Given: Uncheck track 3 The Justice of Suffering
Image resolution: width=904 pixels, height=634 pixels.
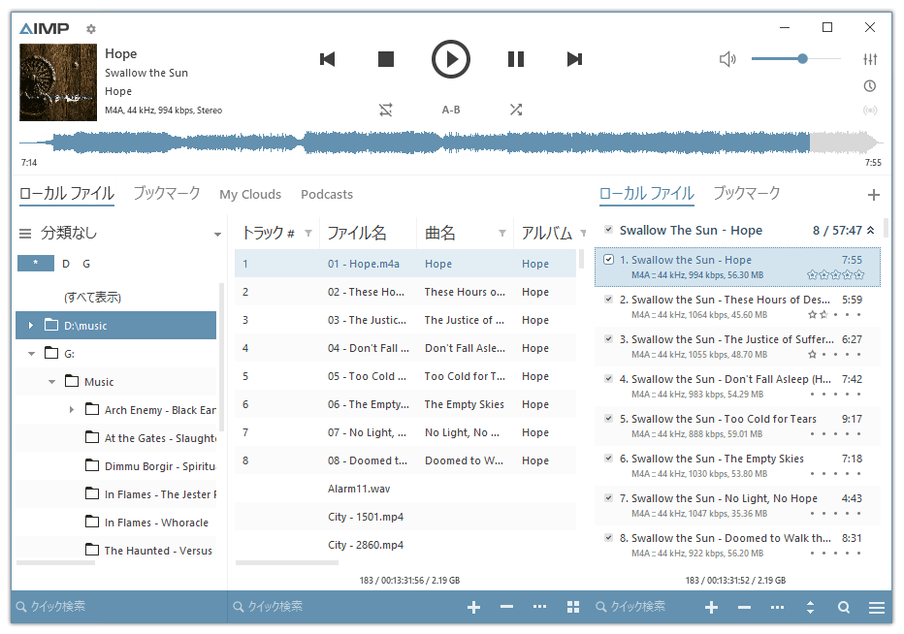Looking at the screenshot, I should 608,338.
